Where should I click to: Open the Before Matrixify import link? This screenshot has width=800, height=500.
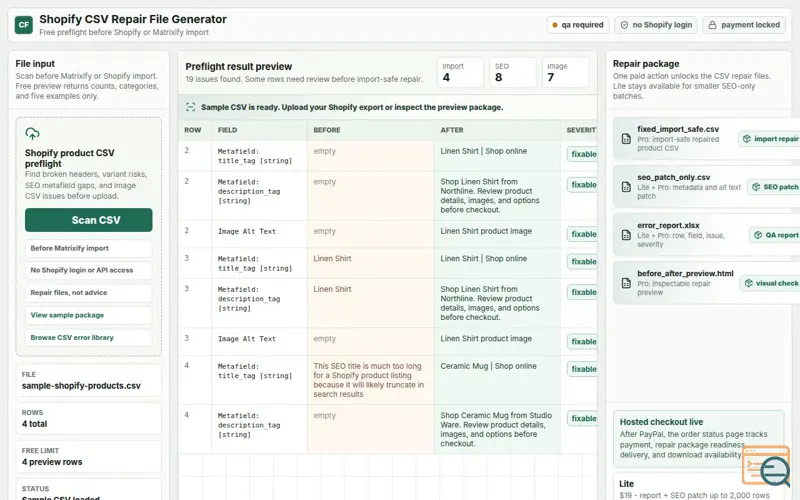88,248
